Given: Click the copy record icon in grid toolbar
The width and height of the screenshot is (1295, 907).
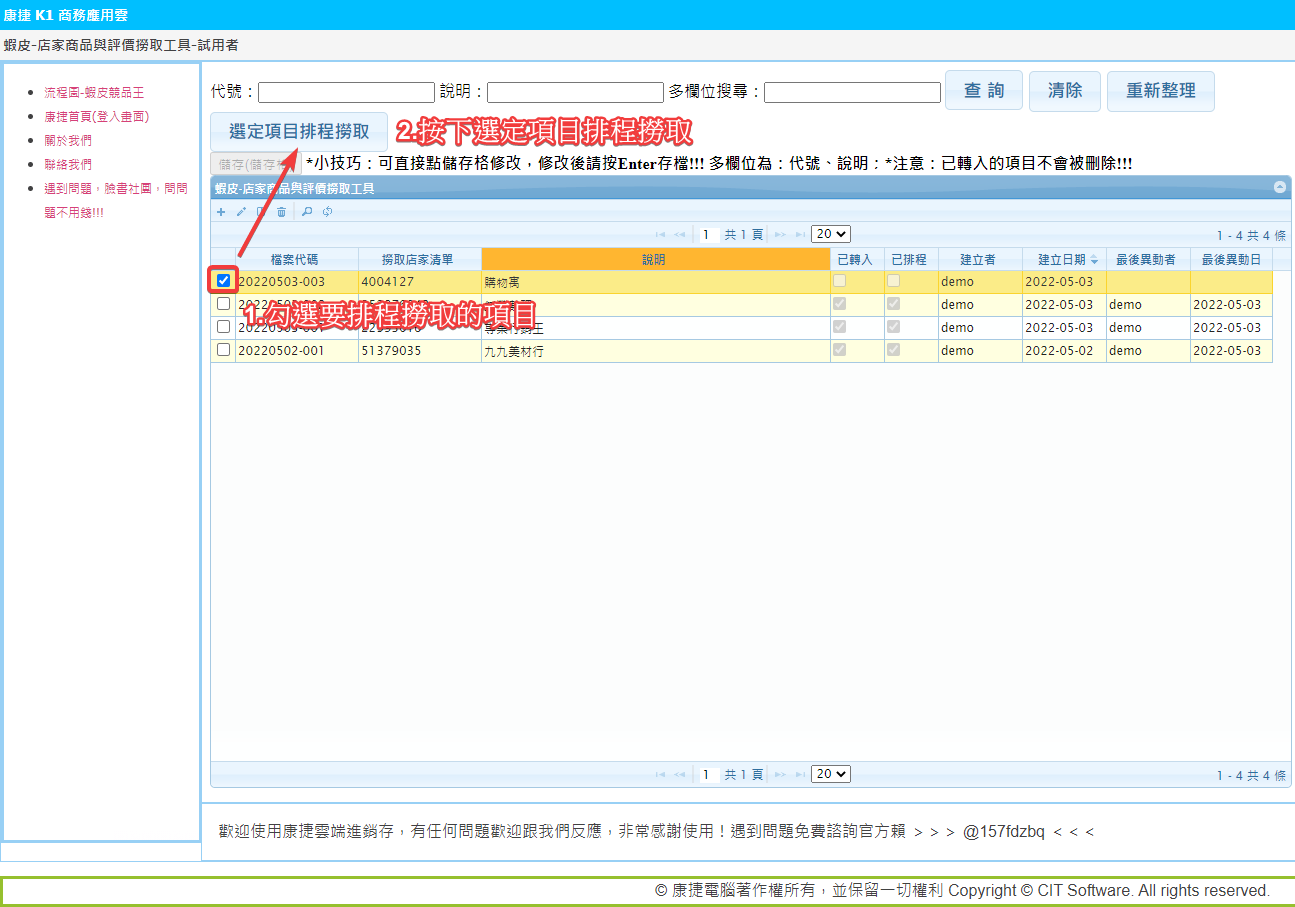Looking at the screenshot, I should tap(261, 212).
